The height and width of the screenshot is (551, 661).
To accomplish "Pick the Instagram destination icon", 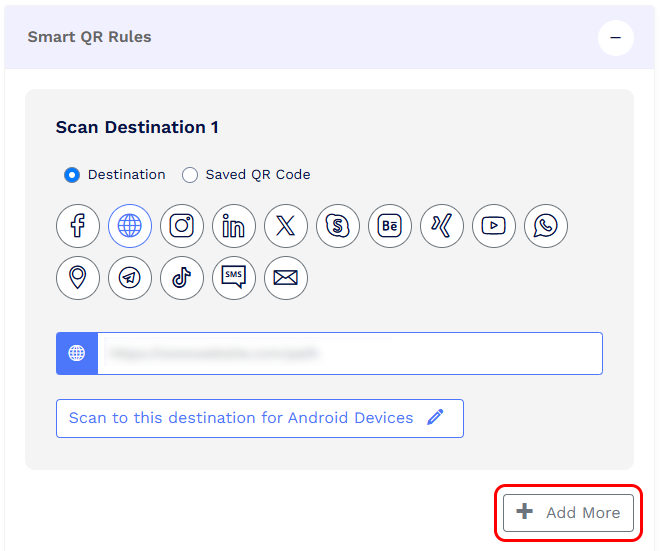I will click(182, 226).
